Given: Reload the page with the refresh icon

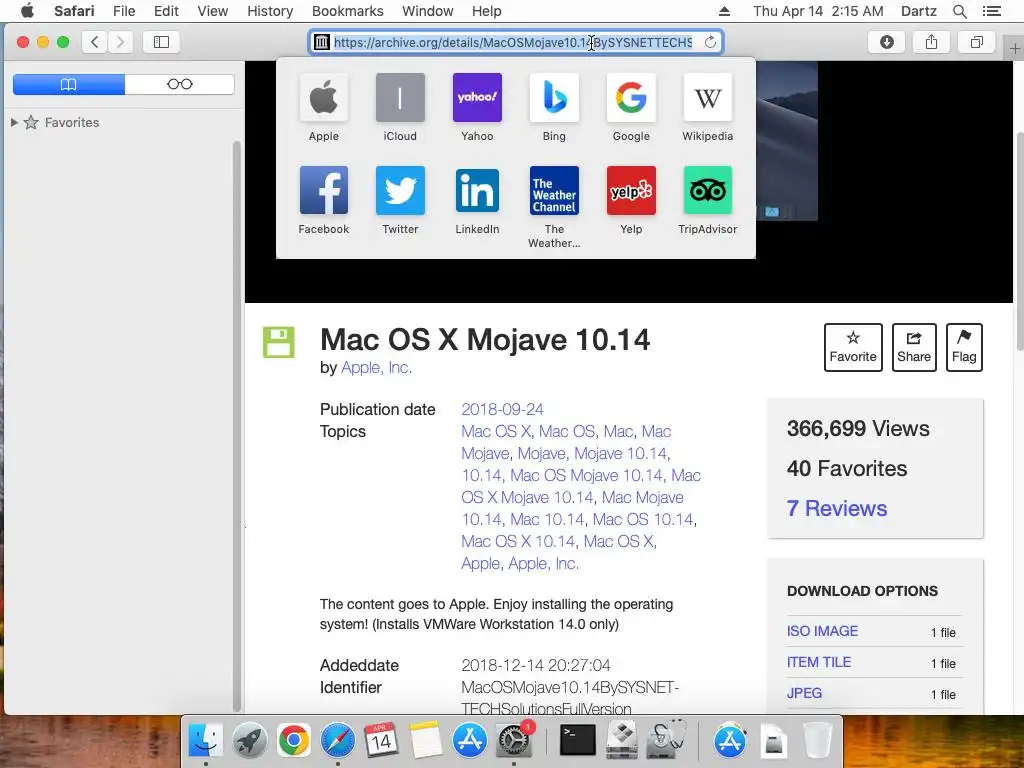Looking at the screenshot, I should [x=710, y=42].
